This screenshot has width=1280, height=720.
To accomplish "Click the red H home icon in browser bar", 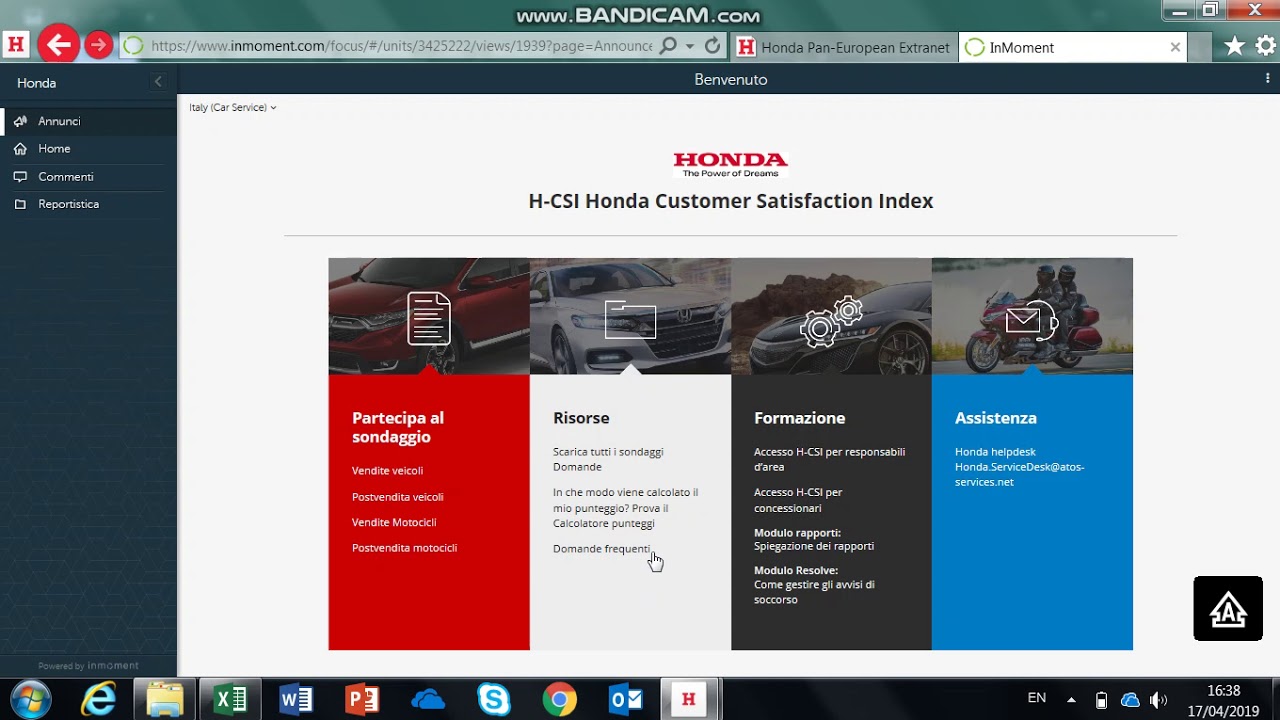I will pos(16,45).
